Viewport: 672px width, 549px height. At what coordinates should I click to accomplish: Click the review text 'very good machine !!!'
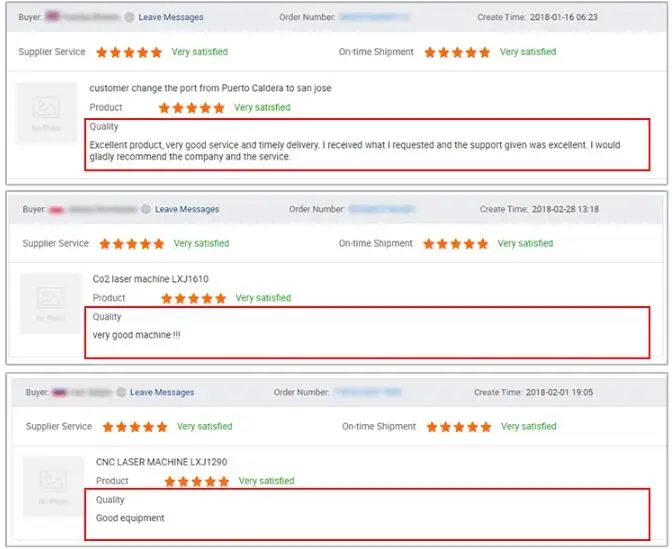(x=136, y=335)
